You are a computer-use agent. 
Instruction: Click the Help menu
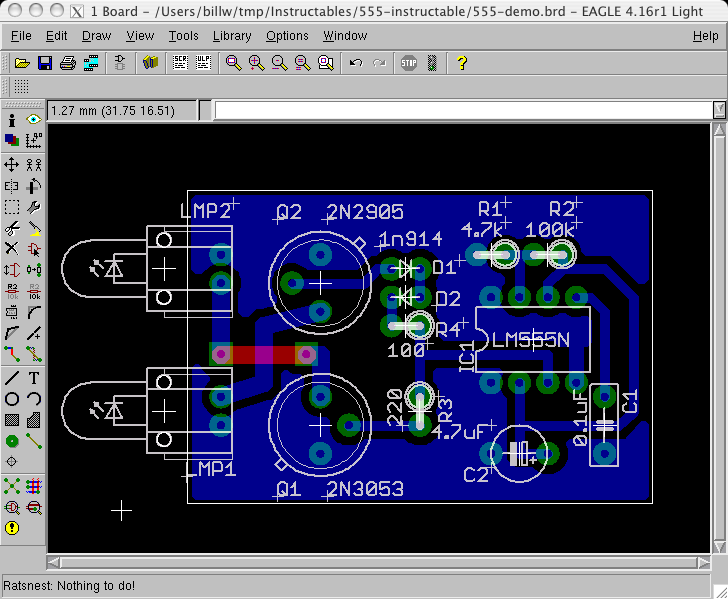(x=705, y=36)
